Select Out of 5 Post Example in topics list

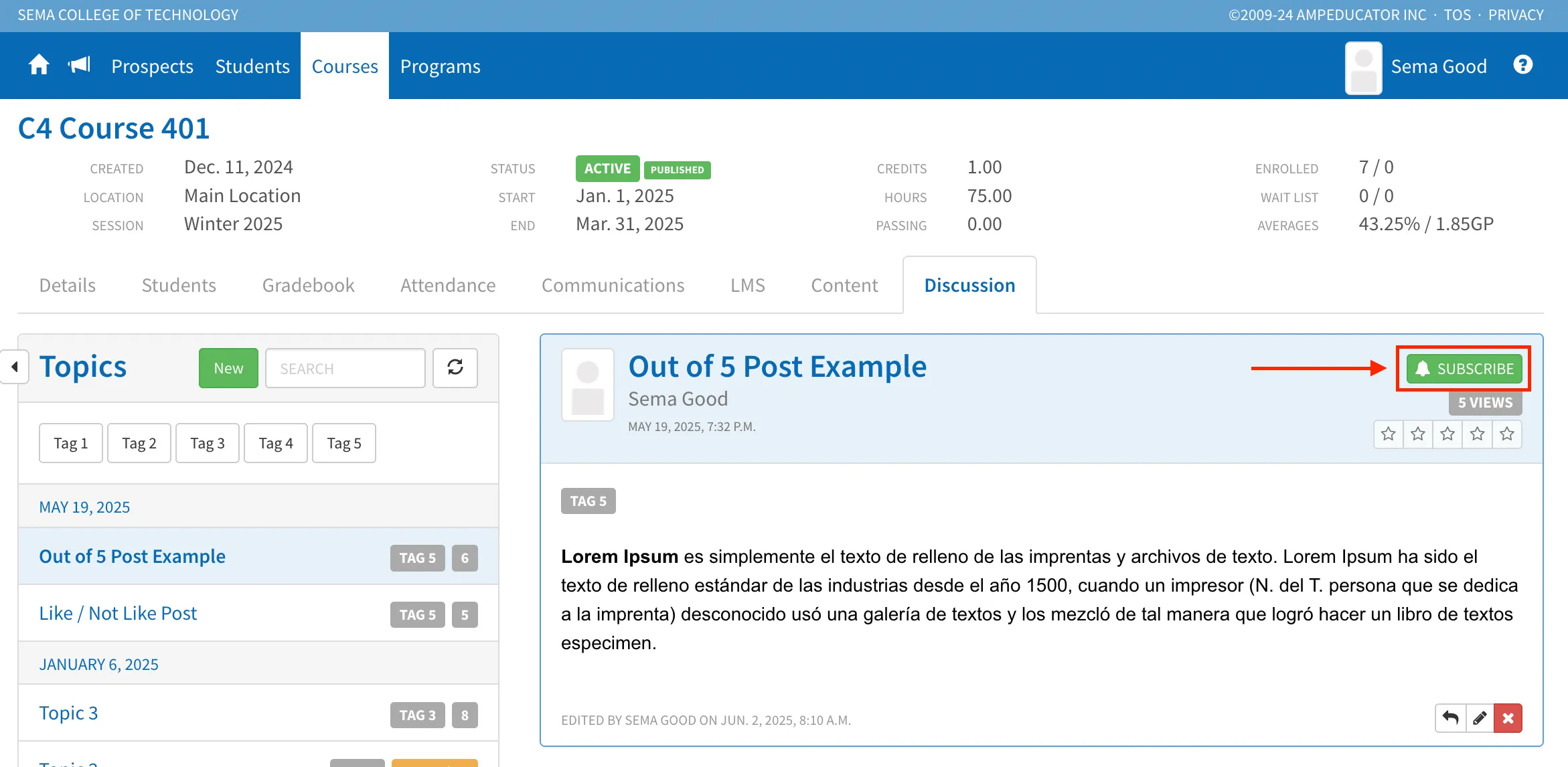tap(132, 556)
